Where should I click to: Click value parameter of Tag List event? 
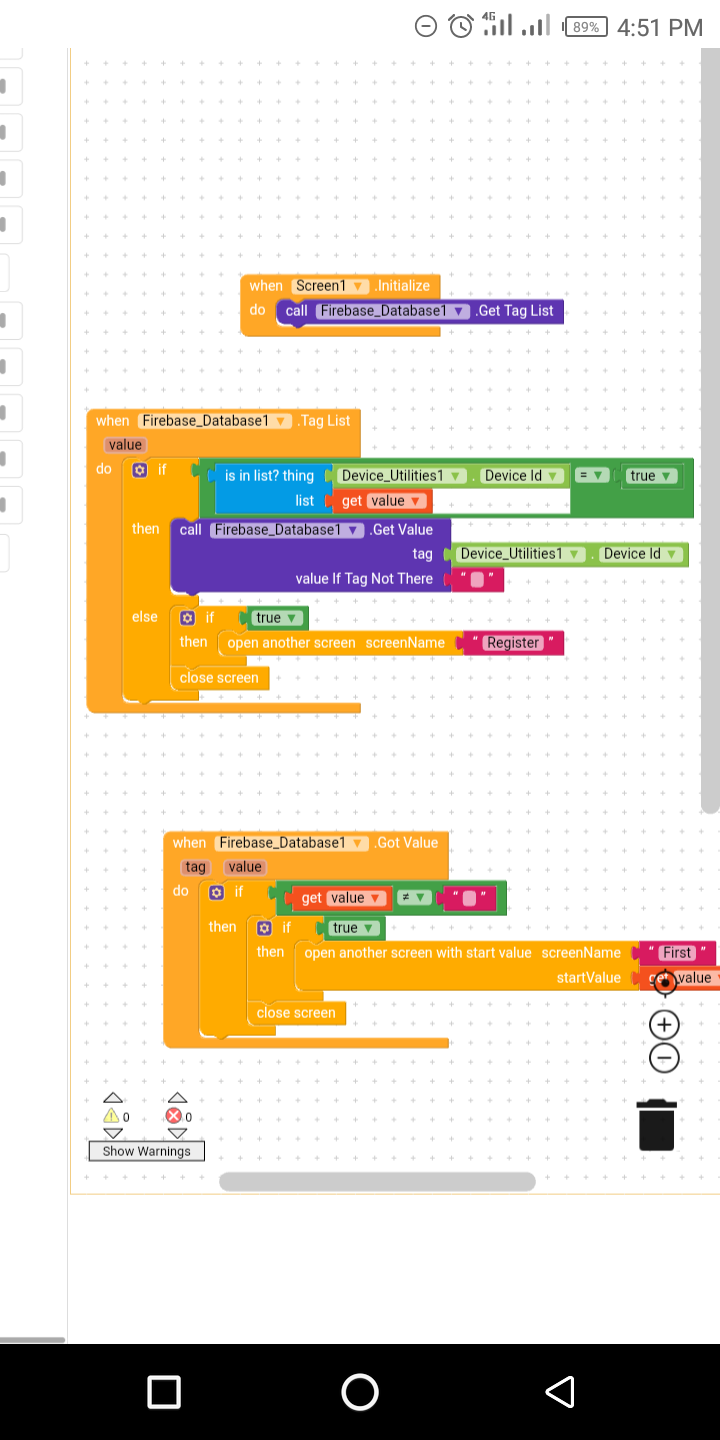[125, 445]
